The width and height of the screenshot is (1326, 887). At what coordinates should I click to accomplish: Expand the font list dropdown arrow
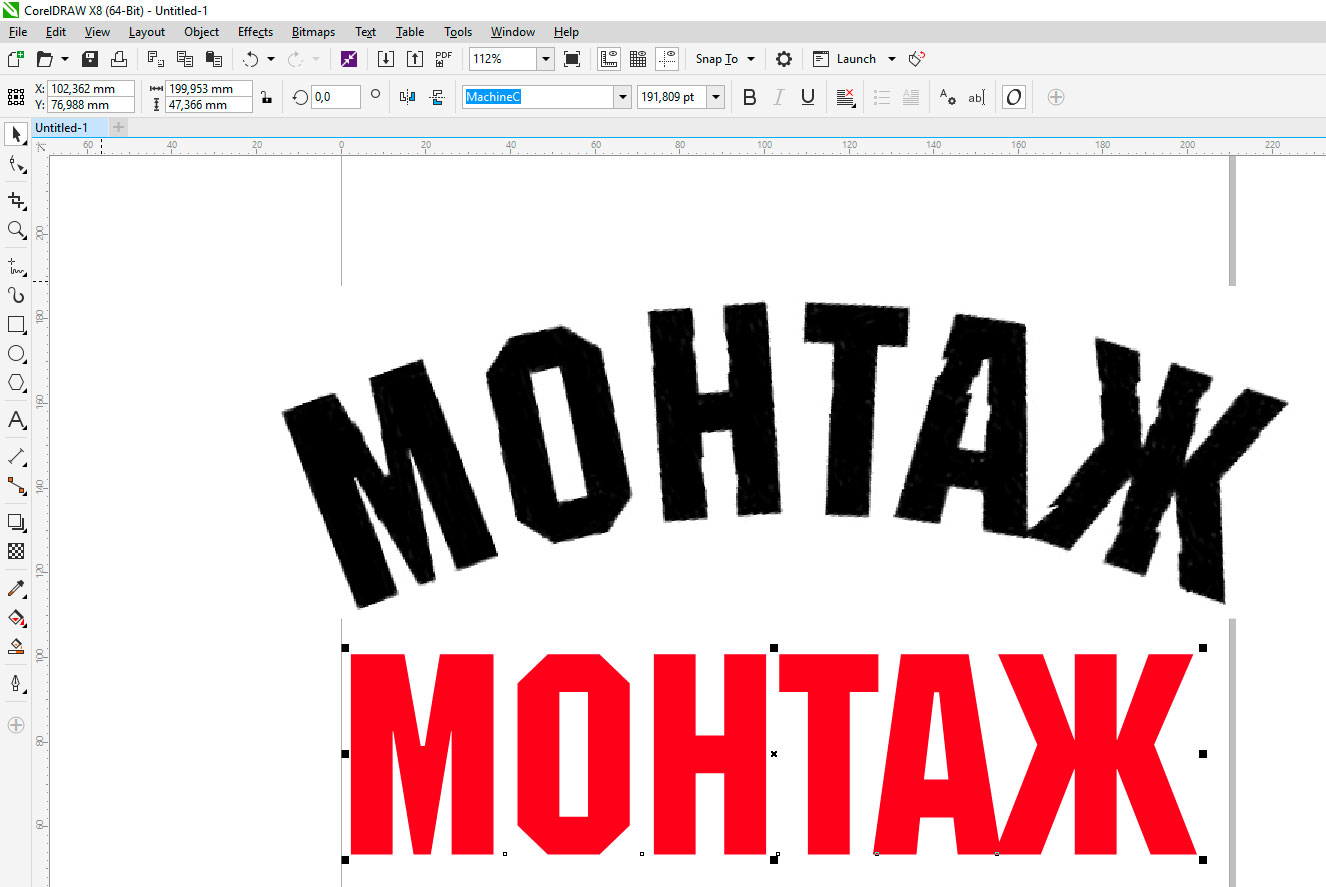623,97
